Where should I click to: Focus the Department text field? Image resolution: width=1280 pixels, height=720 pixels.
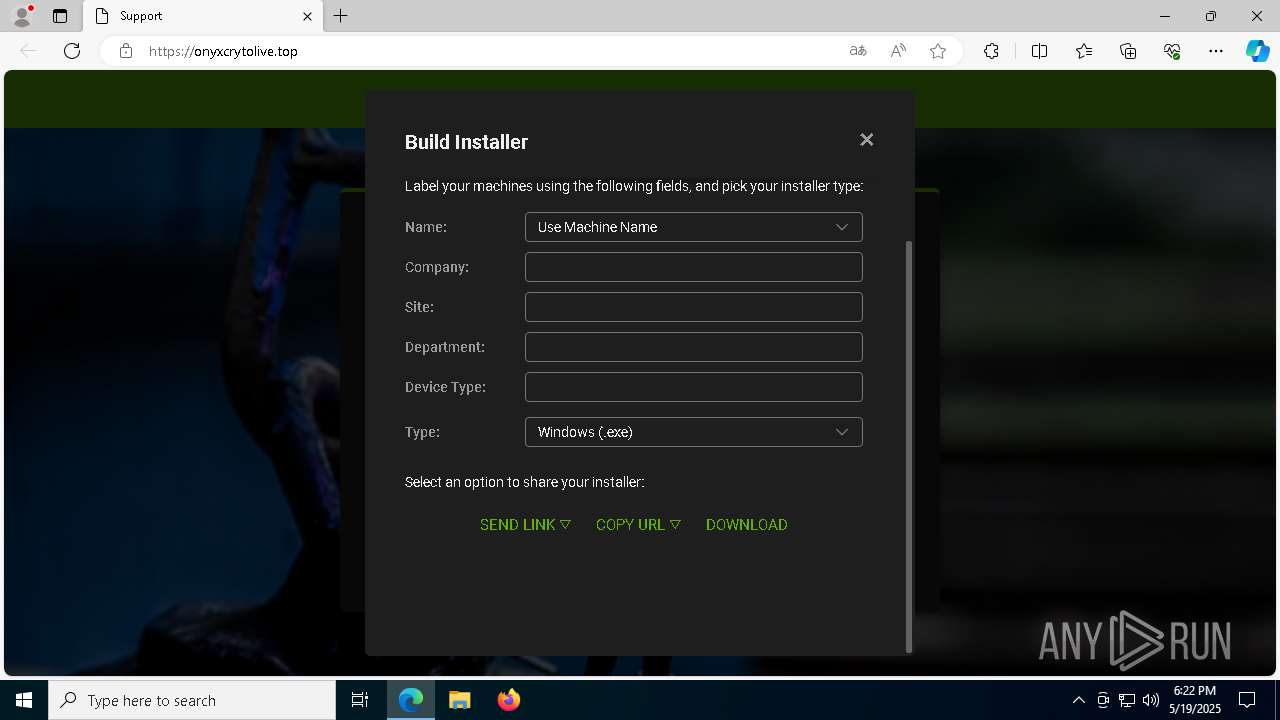(x=693, y=347)
